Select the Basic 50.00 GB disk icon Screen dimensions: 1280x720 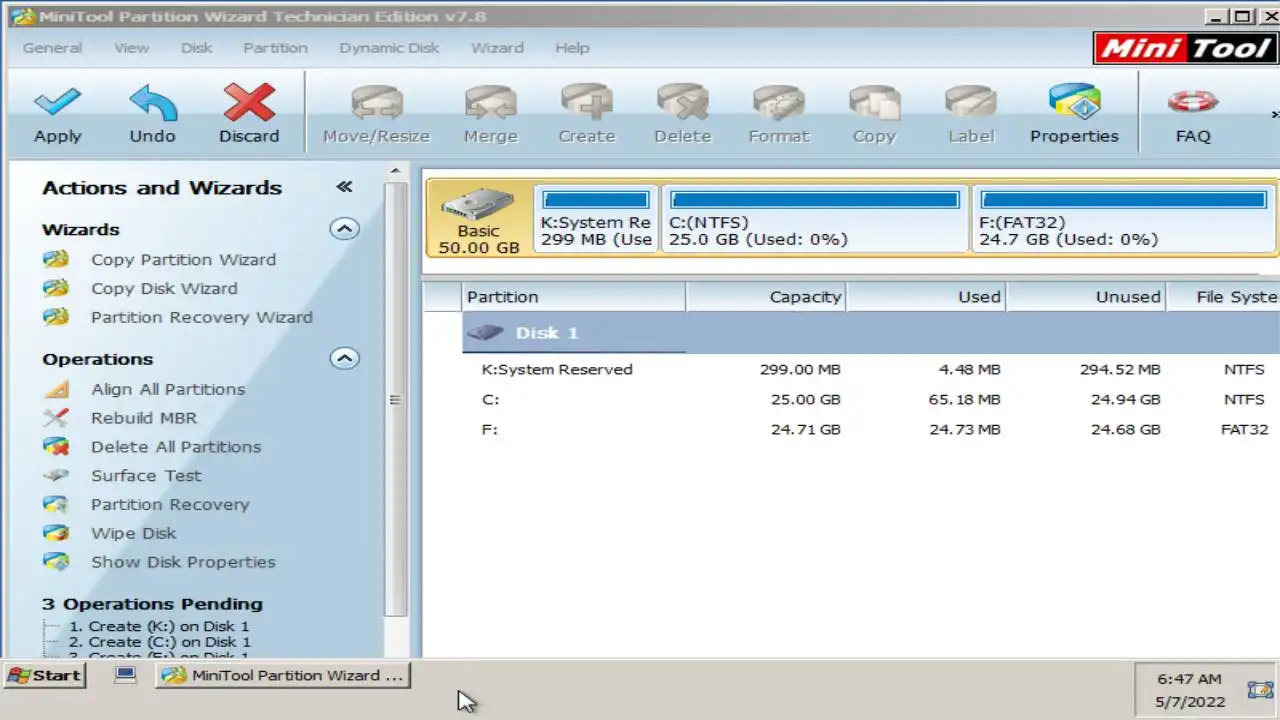[x=478, y=205]
